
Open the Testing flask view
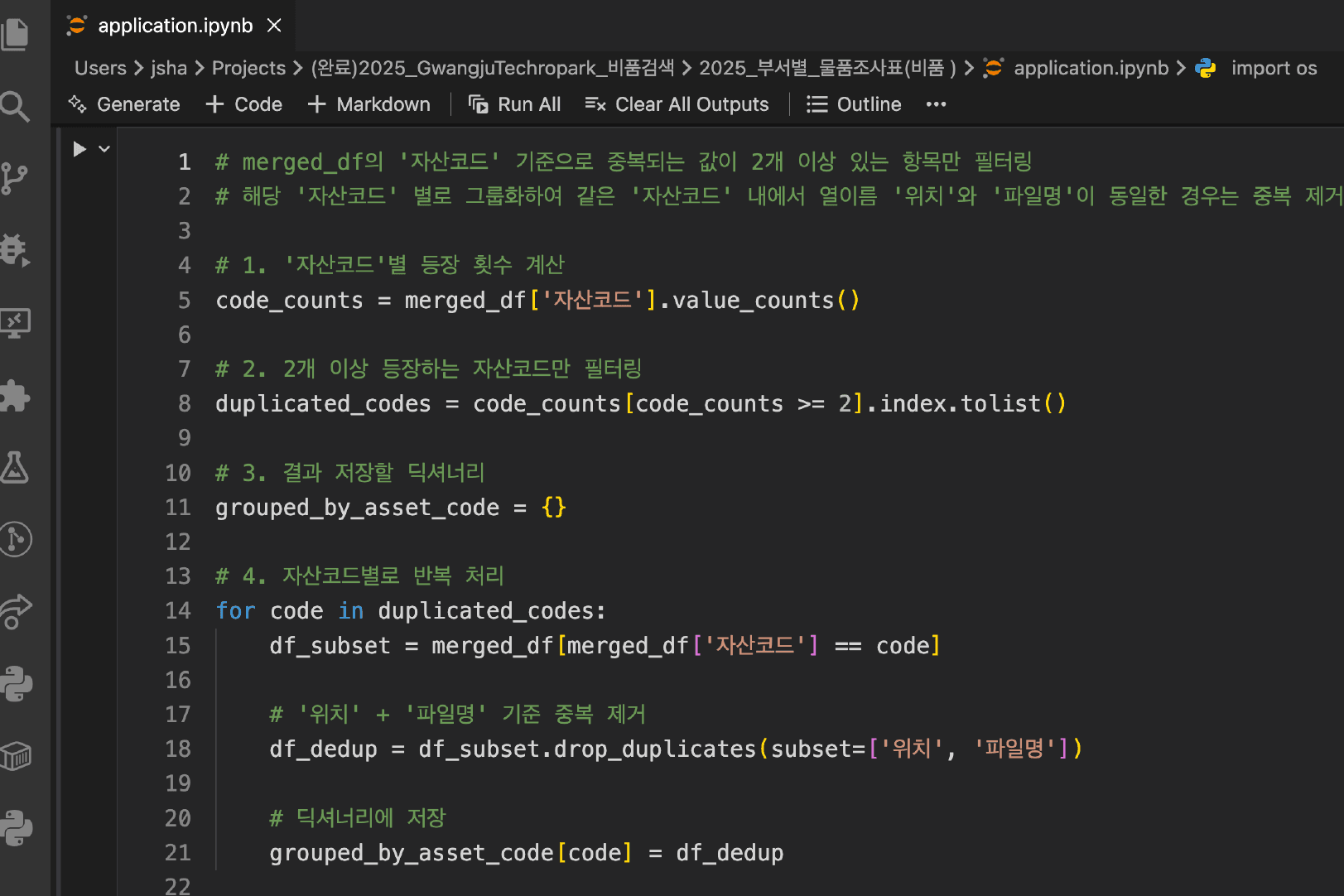(x=15, y=467)
